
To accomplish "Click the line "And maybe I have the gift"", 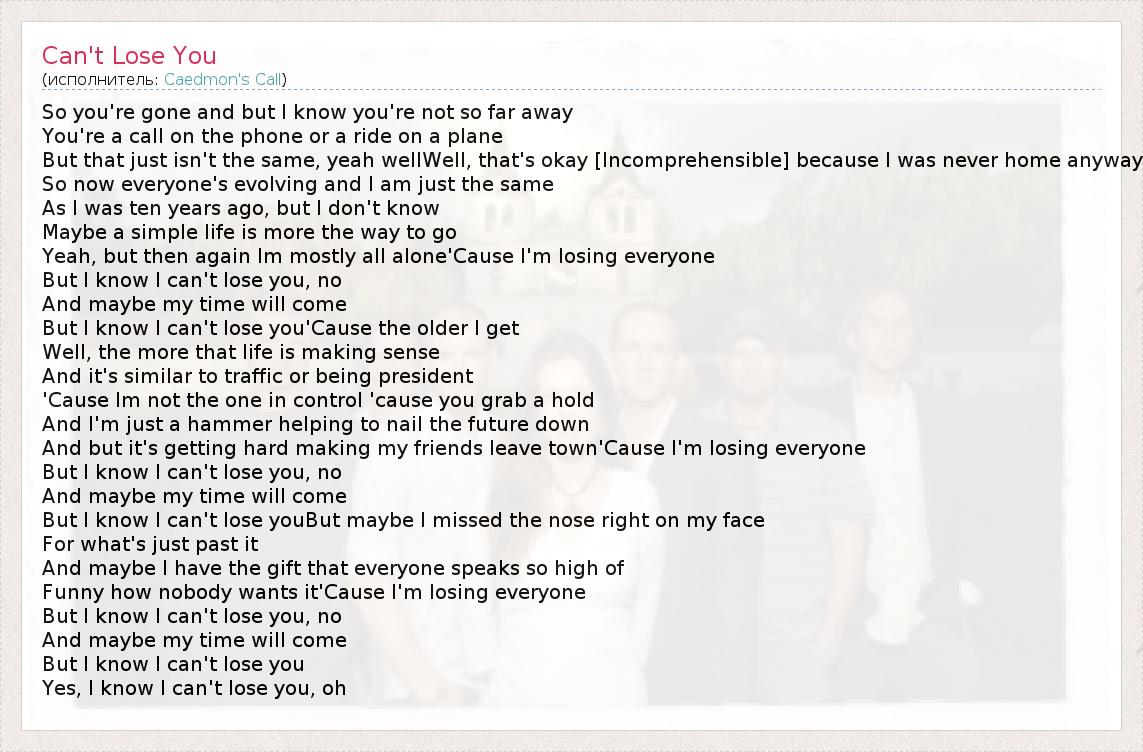I will tap(333, 568).
